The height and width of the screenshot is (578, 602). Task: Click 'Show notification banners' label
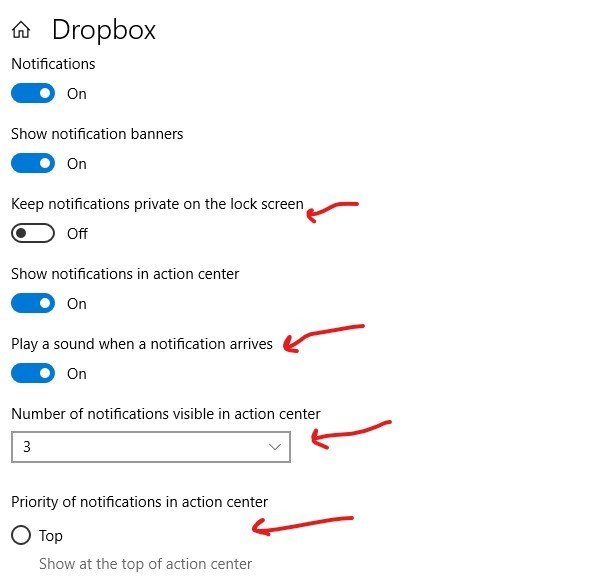pos(97,134)
